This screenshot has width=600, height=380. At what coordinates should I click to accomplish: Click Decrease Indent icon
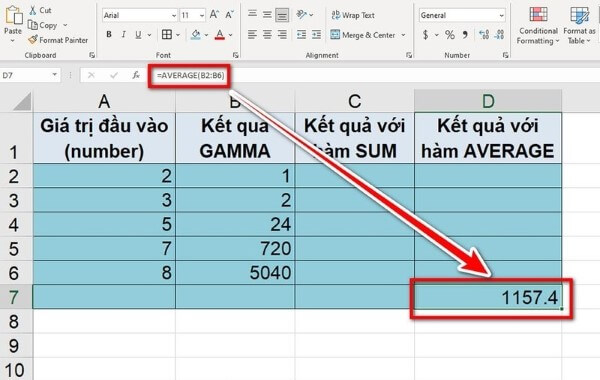click(302, 35)
